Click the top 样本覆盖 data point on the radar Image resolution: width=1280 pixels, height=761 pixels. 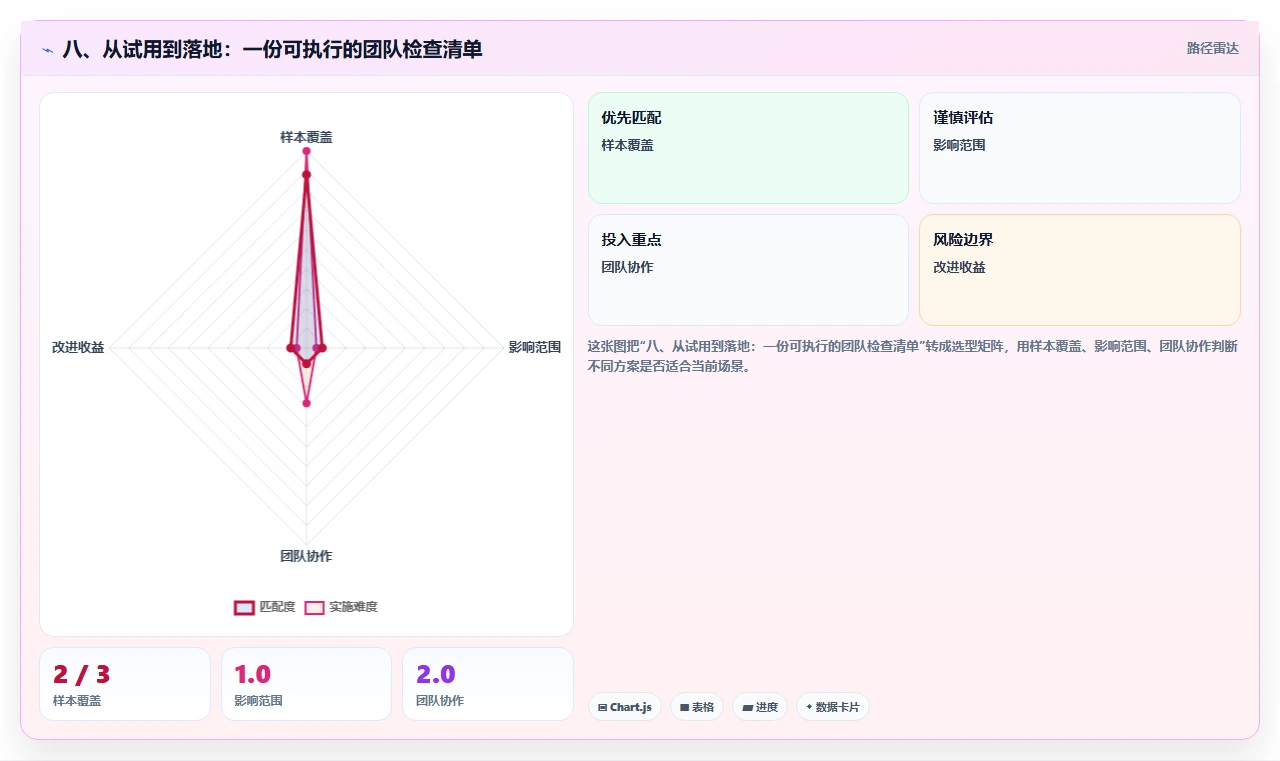pyautogui.click(x=306, y=151)
